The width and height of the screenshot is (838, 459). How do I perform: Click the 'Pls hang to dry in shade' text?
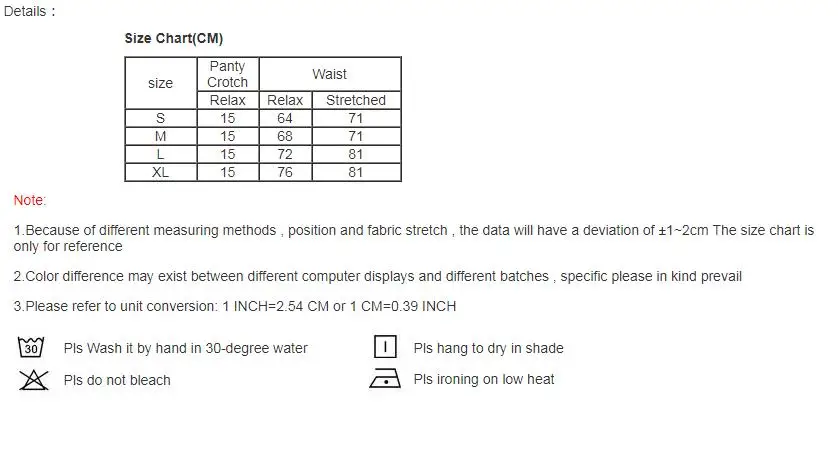488,348
